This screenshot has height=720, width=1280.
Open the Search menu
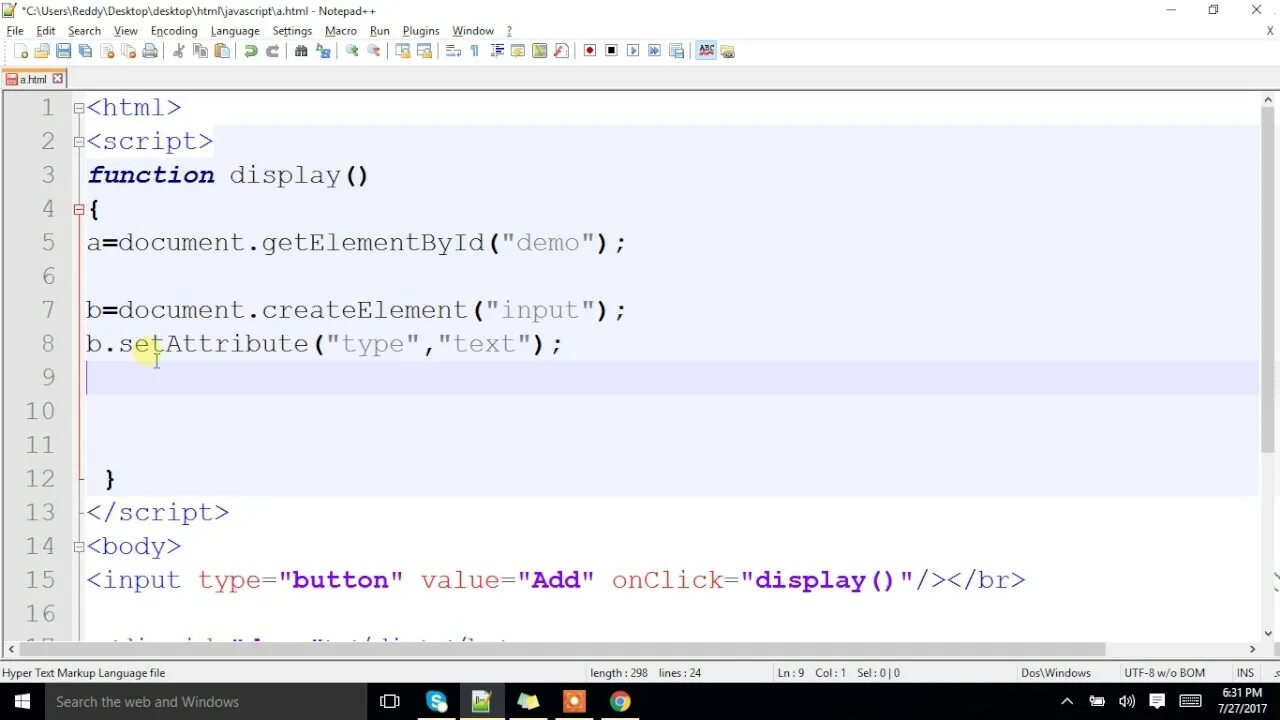click(85, 31)
